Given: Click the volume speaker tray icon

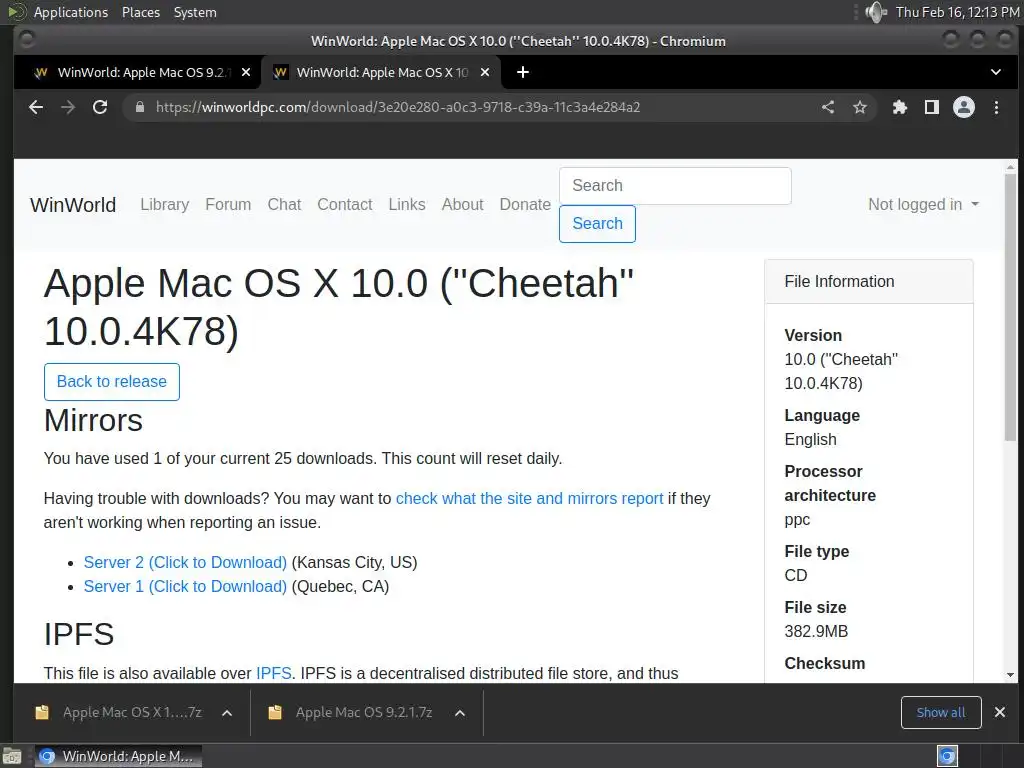Looking at the screenshot, I should [x=876, y=12].
